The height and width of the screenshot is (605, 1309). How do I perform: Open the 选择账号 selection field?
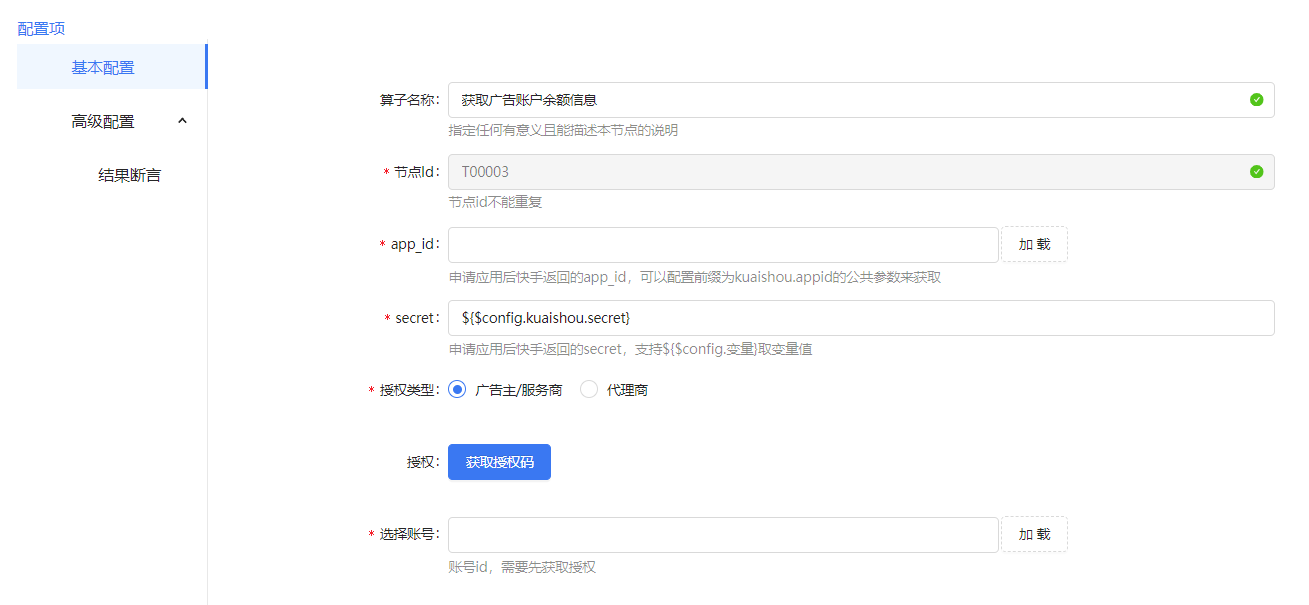tap(722, 535)
